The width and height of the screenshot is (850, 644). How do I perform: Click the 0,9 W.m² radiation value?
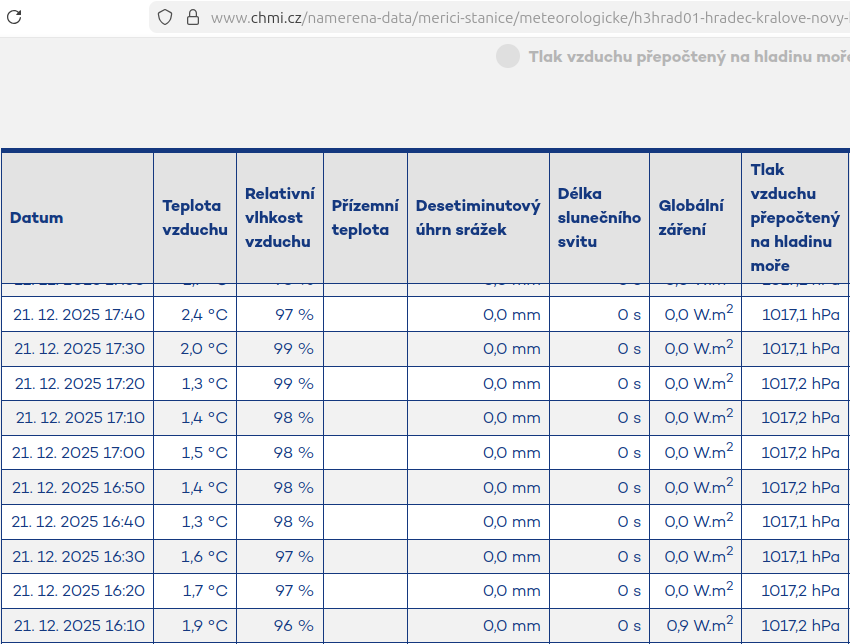click(x=699, y=625)
